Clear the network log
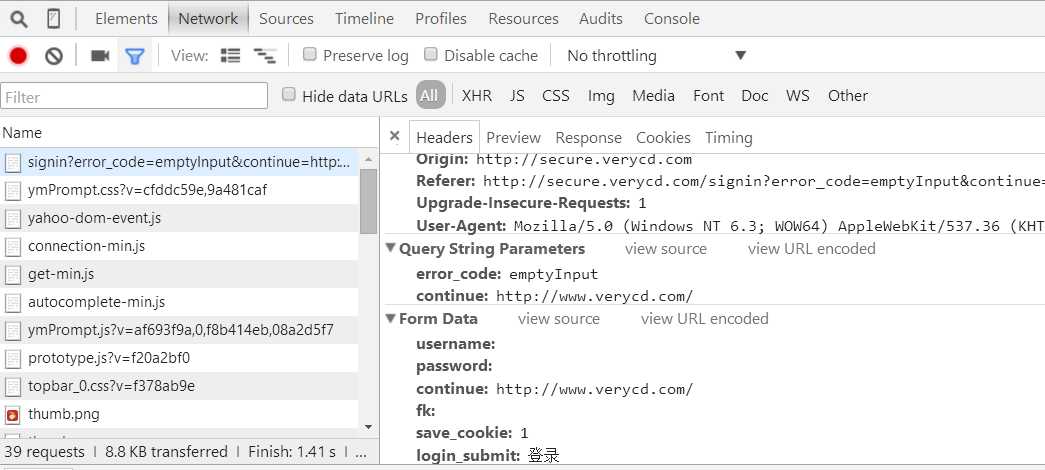The height and width of the screenshot is (470, 1045). tap(54, 56)
